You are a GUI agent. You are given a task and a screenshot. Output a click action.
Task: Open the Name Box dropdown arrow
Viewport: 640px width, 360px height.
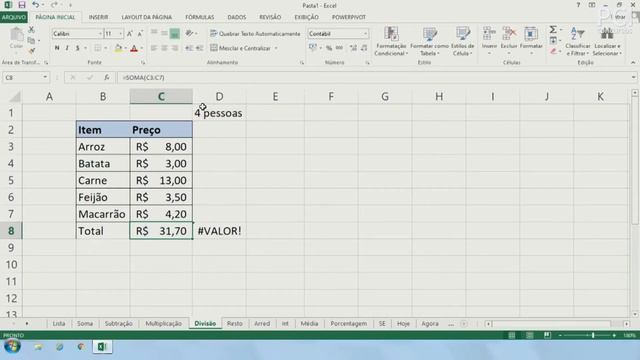pos(44,77)
